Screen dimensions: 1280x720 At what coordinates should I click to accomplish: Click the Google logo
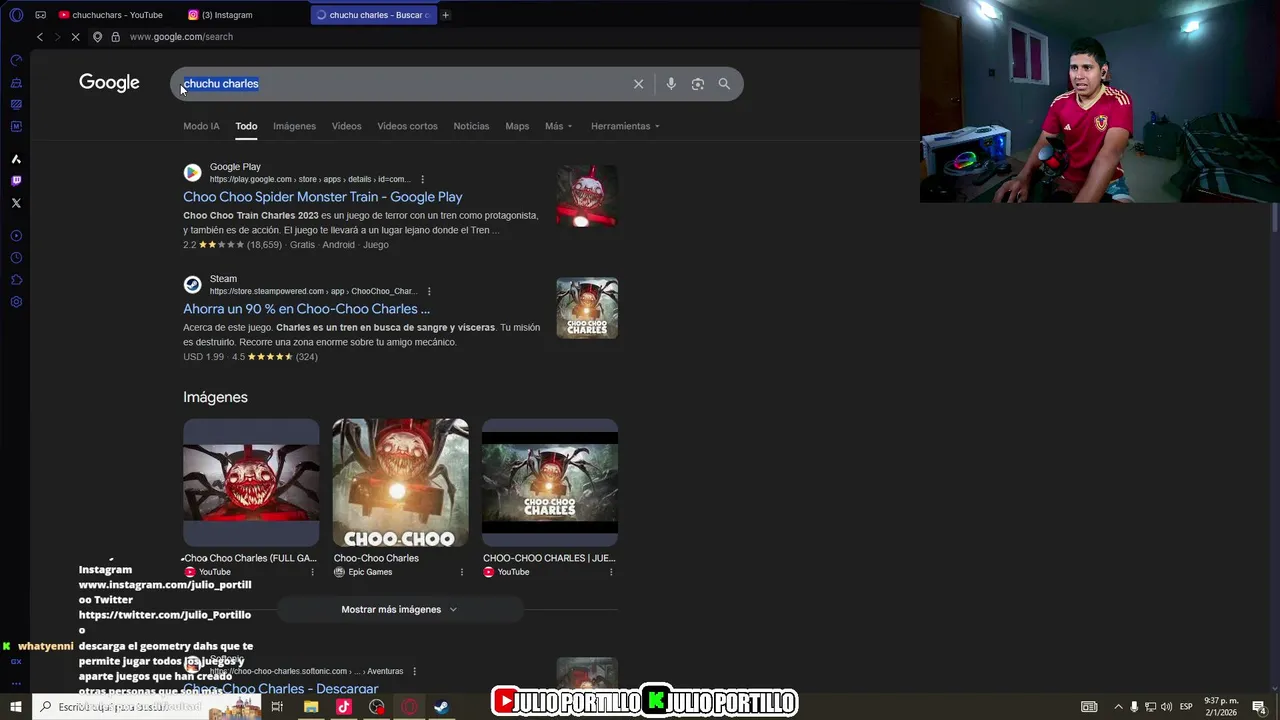109,83
